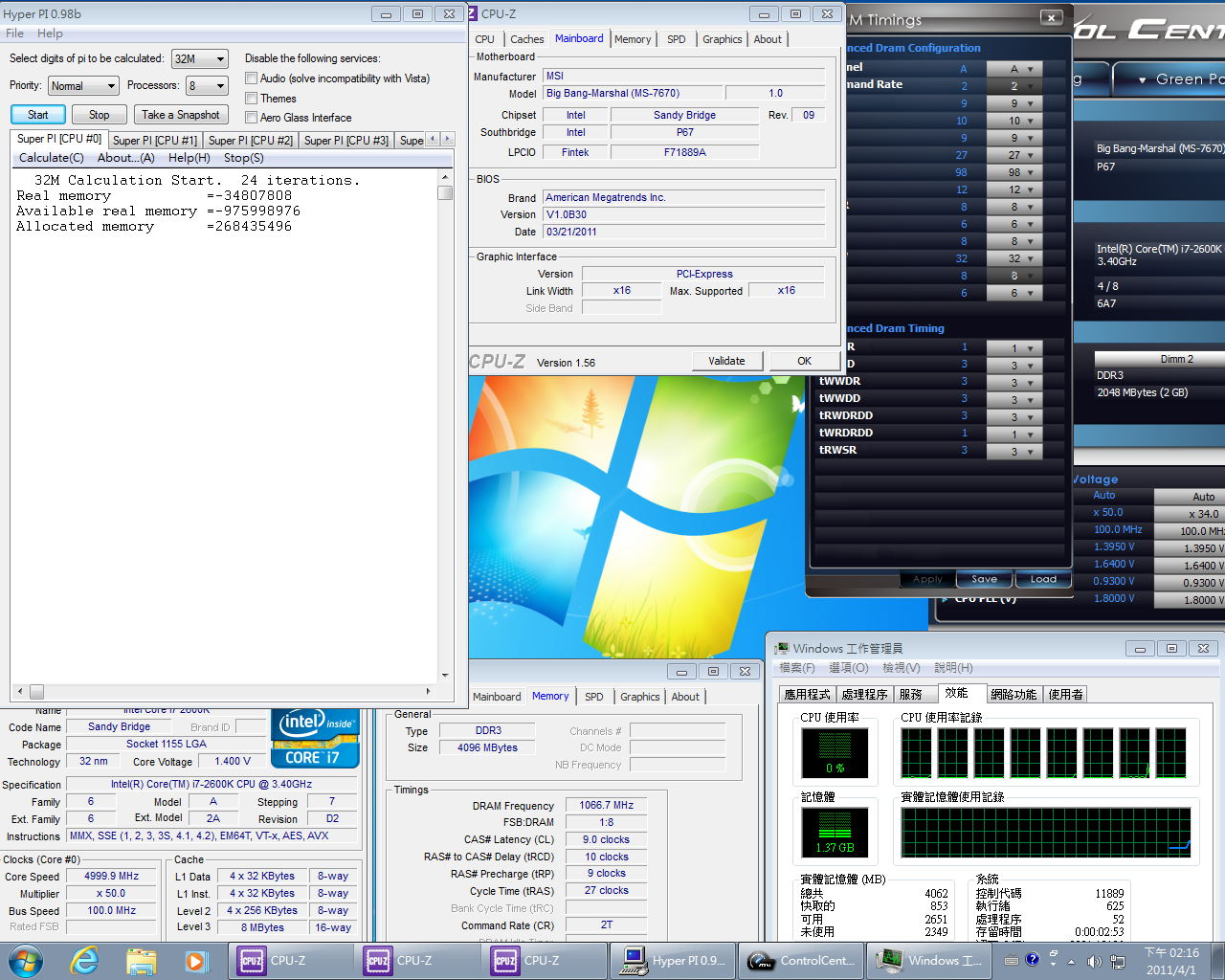Open Graphics tab in lower CPU-Z window
Image resolution: width=1225 pixels, height=980 pixels.
tap(639, 697)
